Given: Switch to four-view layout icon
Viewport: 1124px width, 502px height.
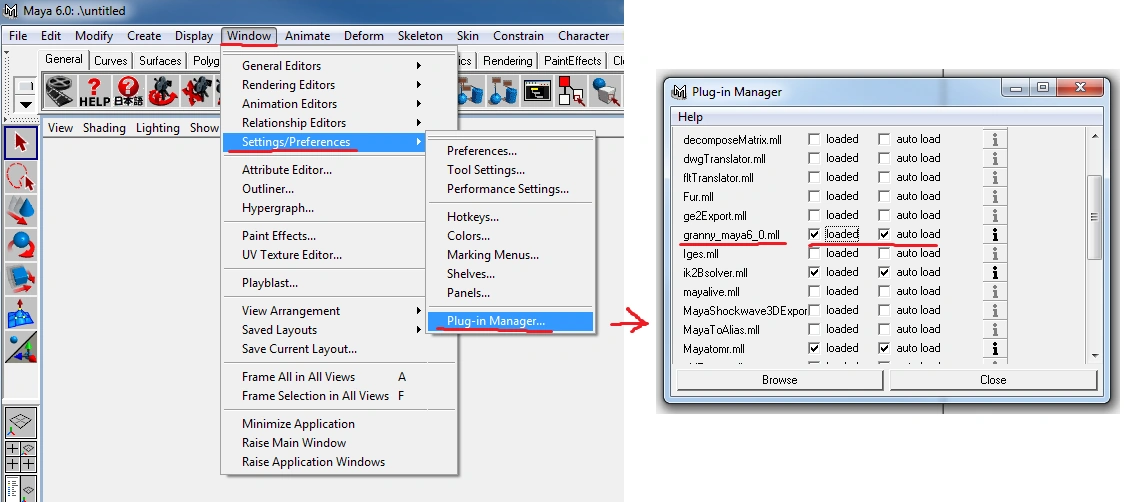Looking at the screenshot, I should (x=21, y=456).
